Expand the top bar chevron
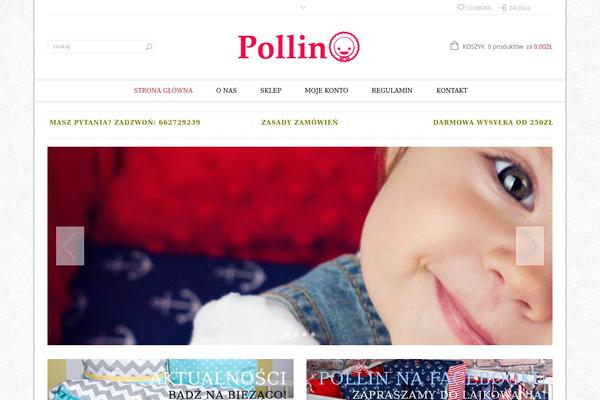 [303, 7]
